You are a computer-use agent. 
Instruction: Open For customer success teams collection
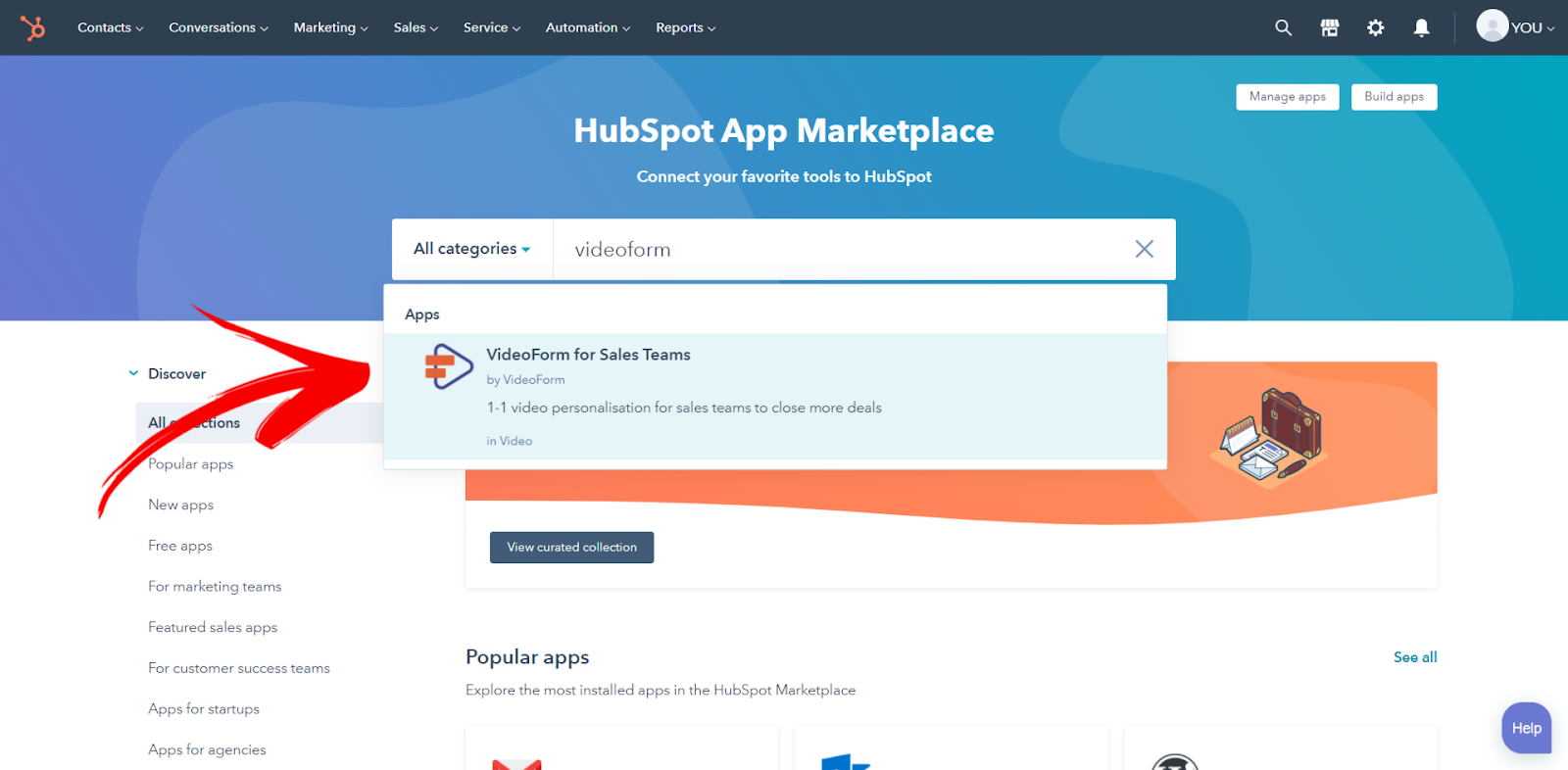tap(239, 668)
